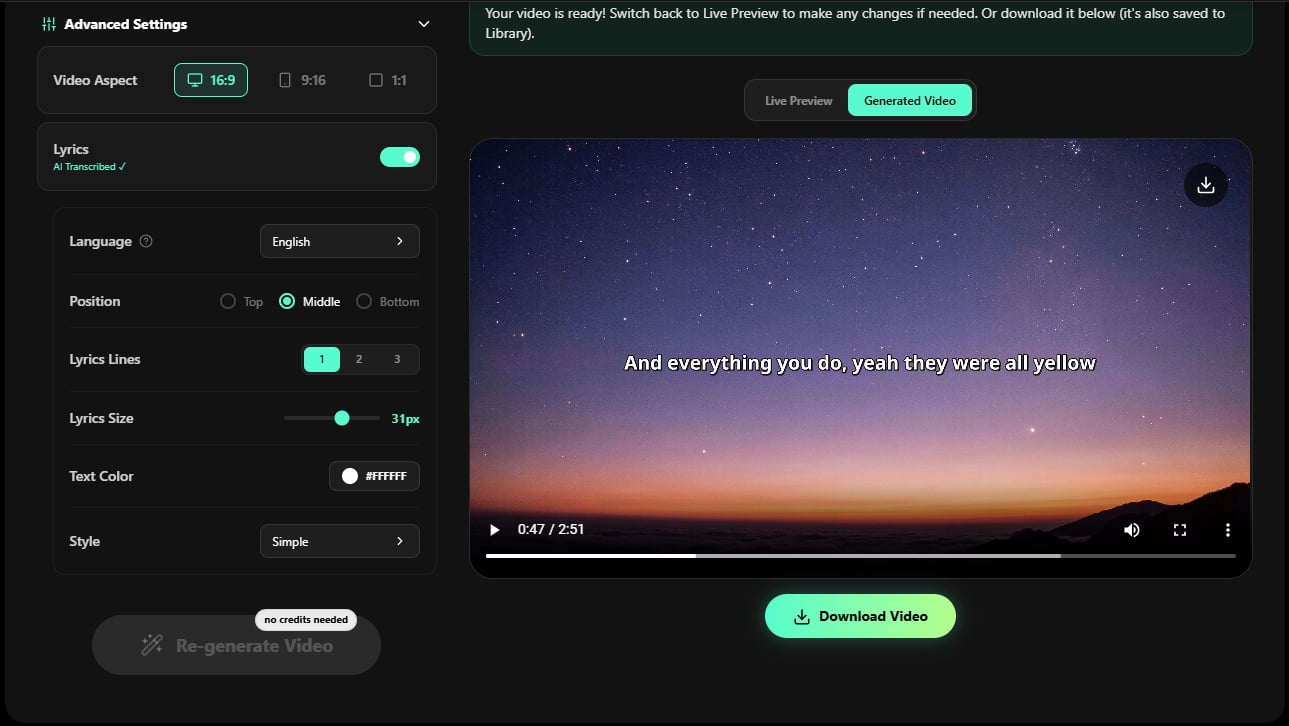Open the English language dropdown
The image size is (1289, 726).
[x=339, y=241]
